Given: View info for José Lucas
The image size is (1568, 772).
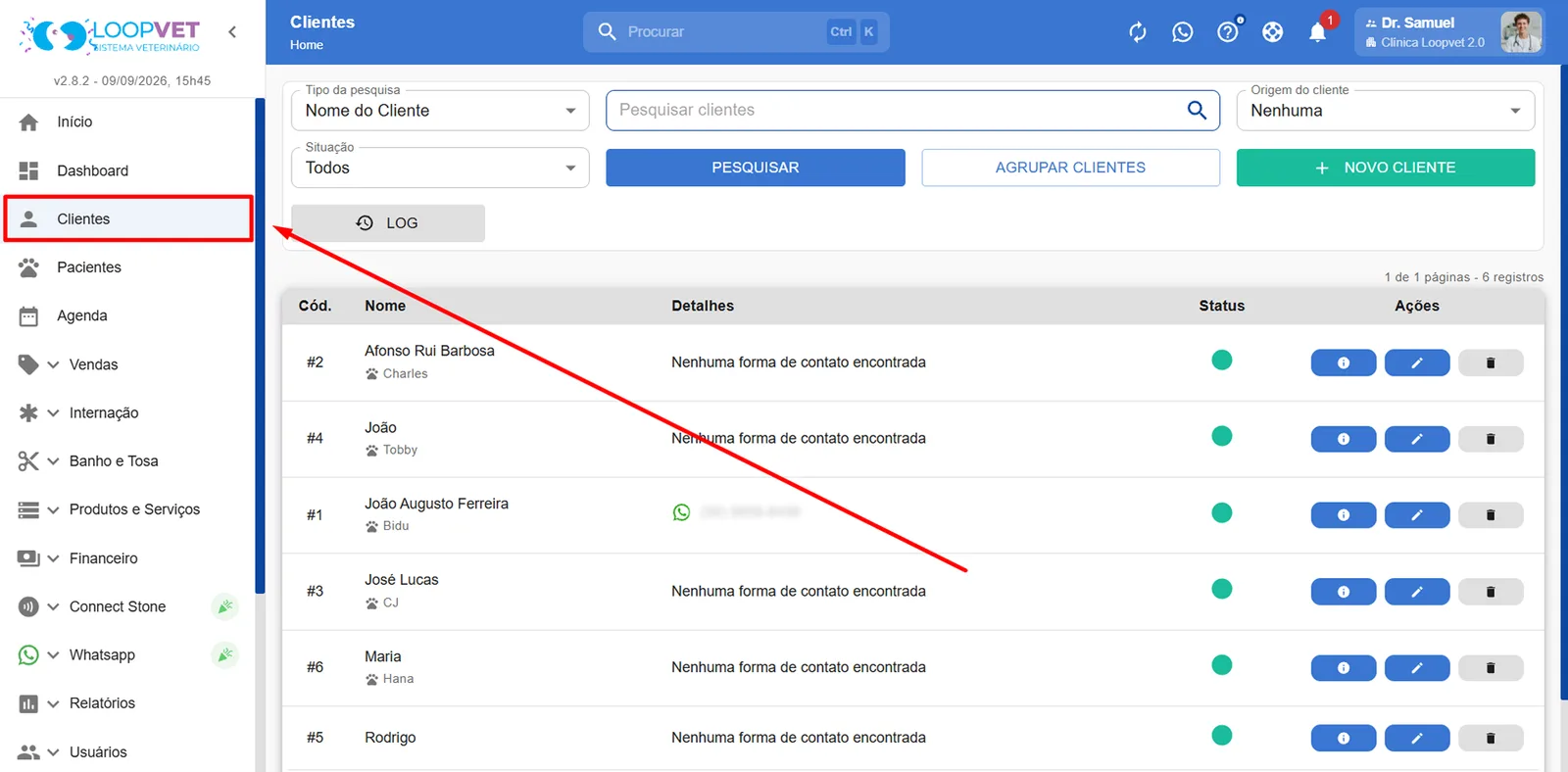Looking at the screenshot, I should [1344, 592].
